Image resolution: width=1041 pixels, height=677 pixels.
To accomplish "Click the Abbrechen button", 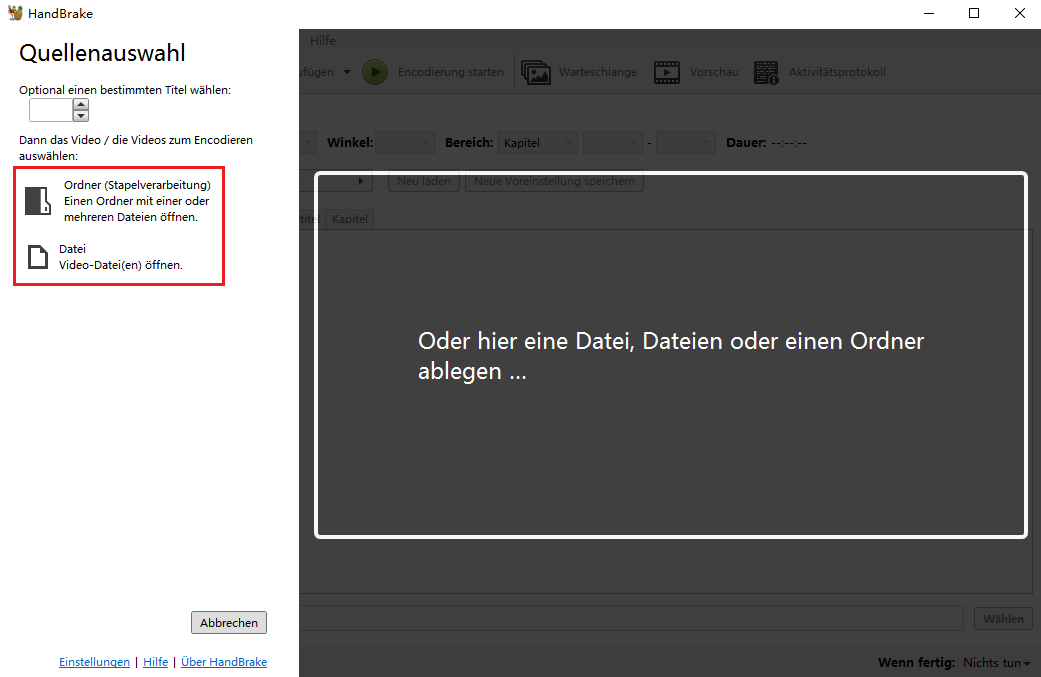I will [x=229, y=623].
